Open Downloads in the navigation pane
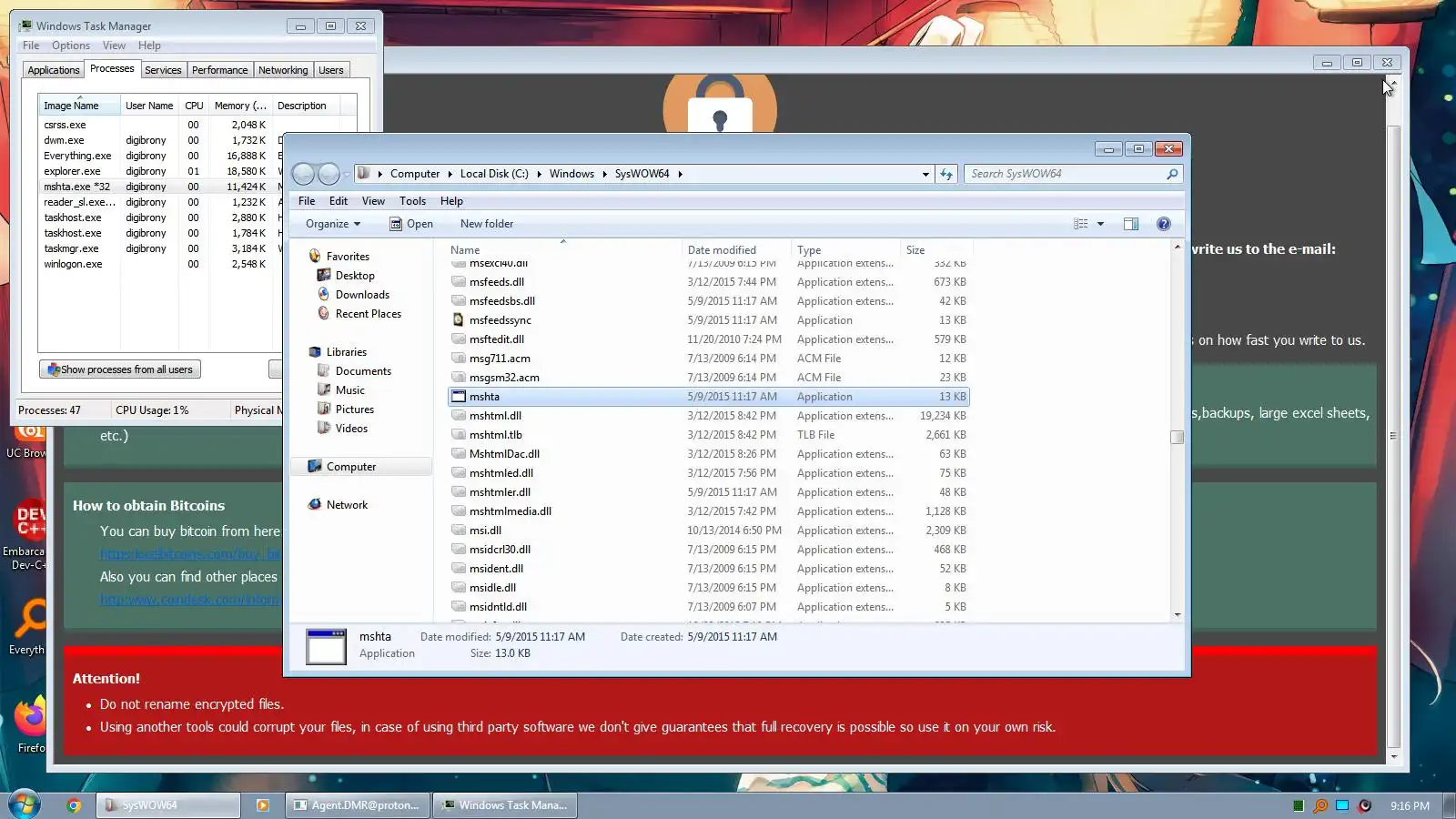The image size is (1456, 819). point(362,295)
